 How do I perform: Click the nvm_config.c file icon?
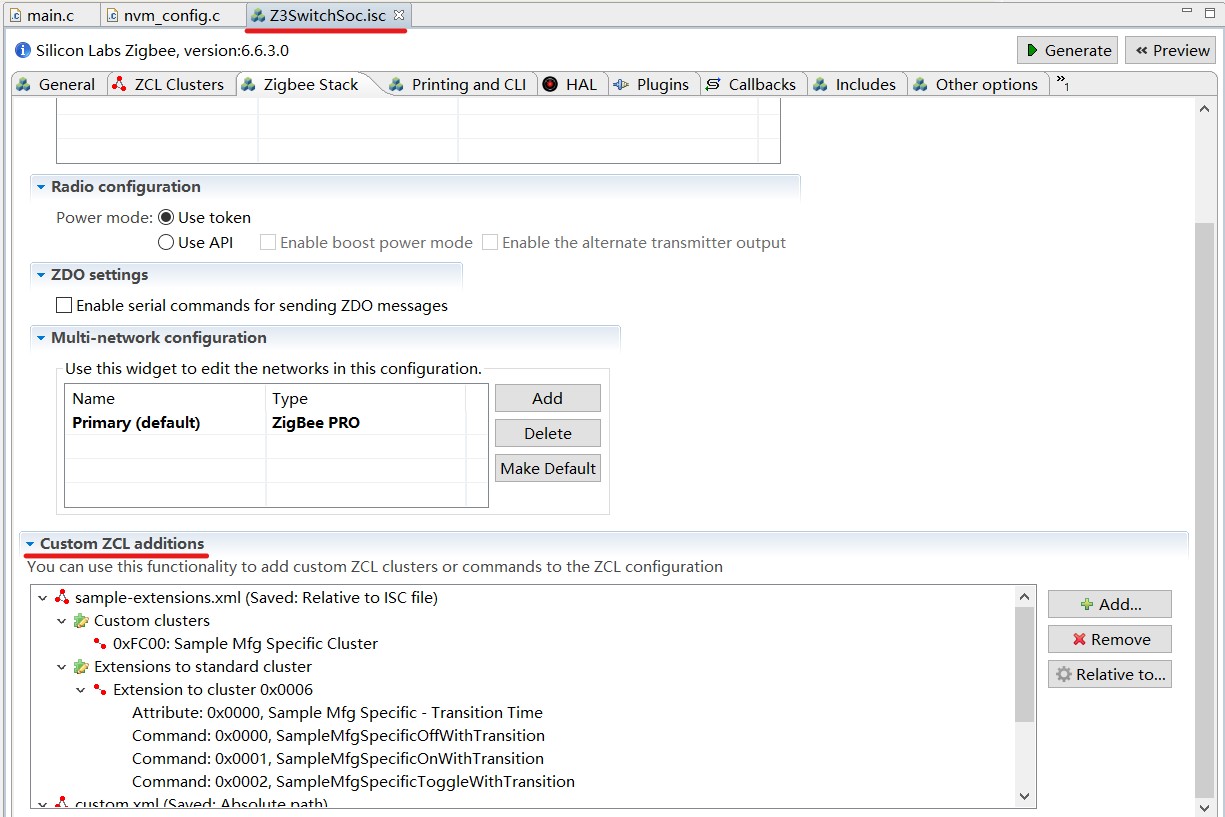point(112,15)
